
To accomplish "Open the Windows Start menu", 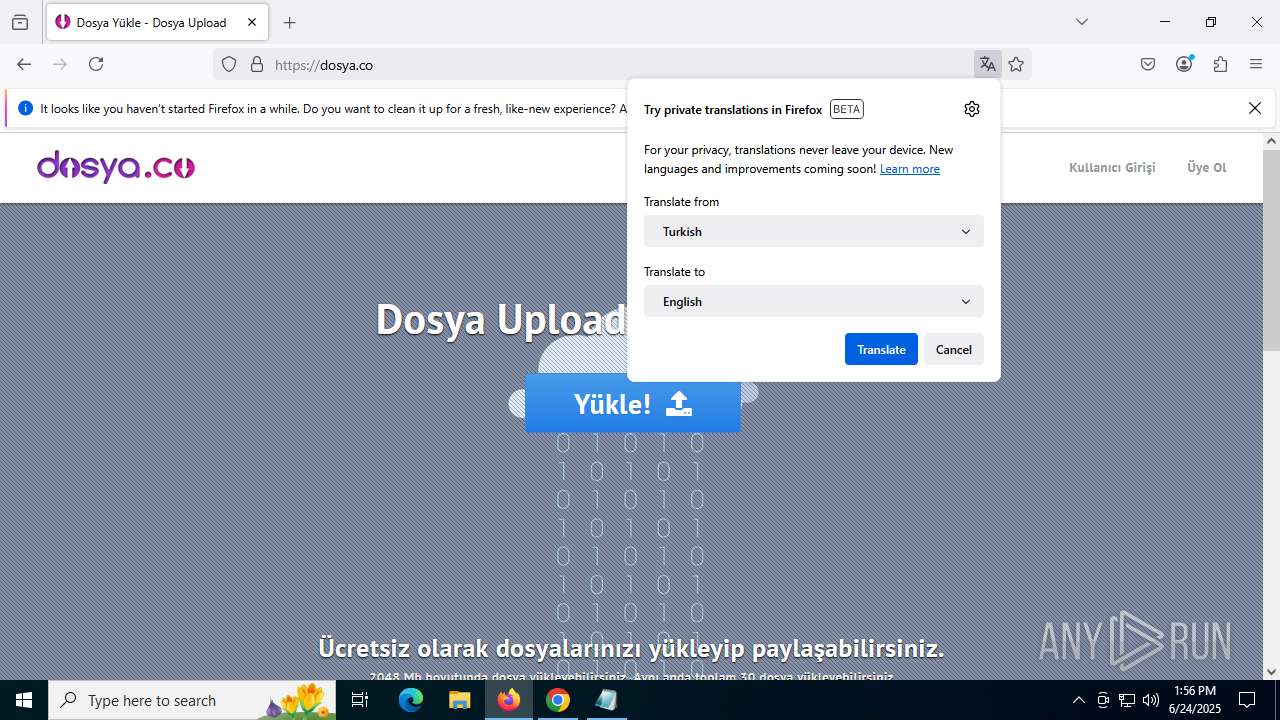I will pos(24,700).
